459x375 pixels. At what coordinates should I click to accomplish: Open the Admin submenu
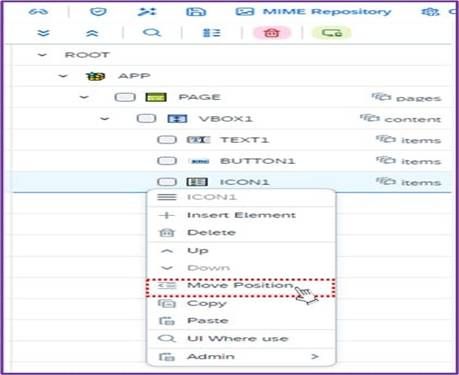pos(241,357)
